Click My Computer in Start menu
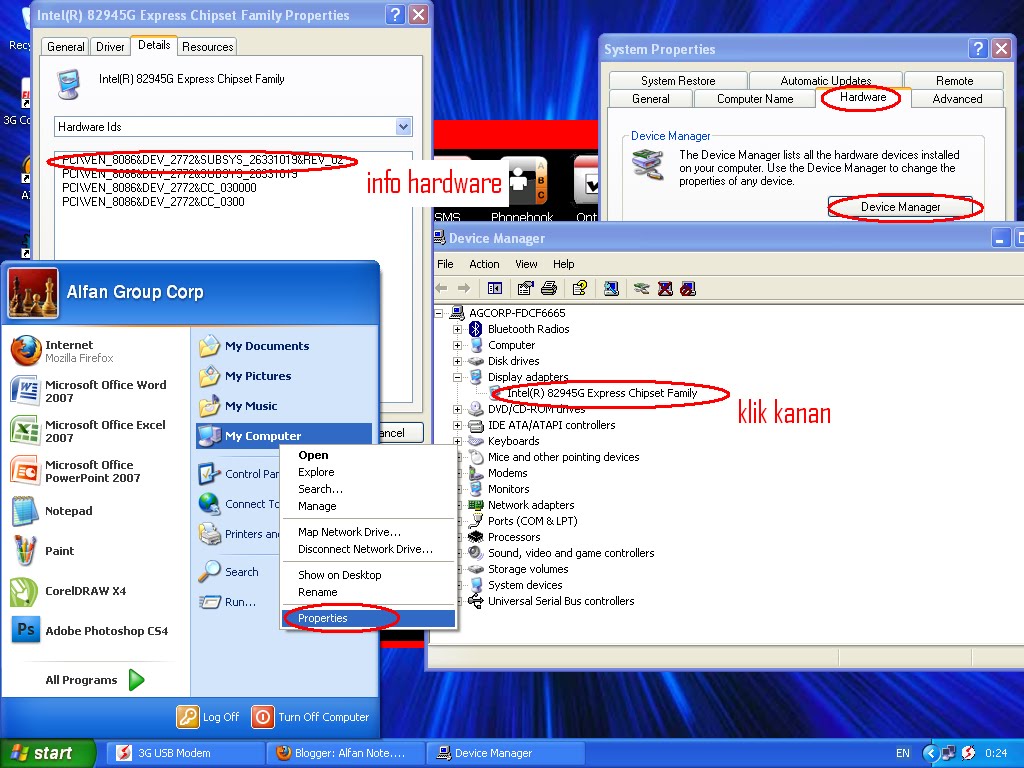 [x=283, y=436]
